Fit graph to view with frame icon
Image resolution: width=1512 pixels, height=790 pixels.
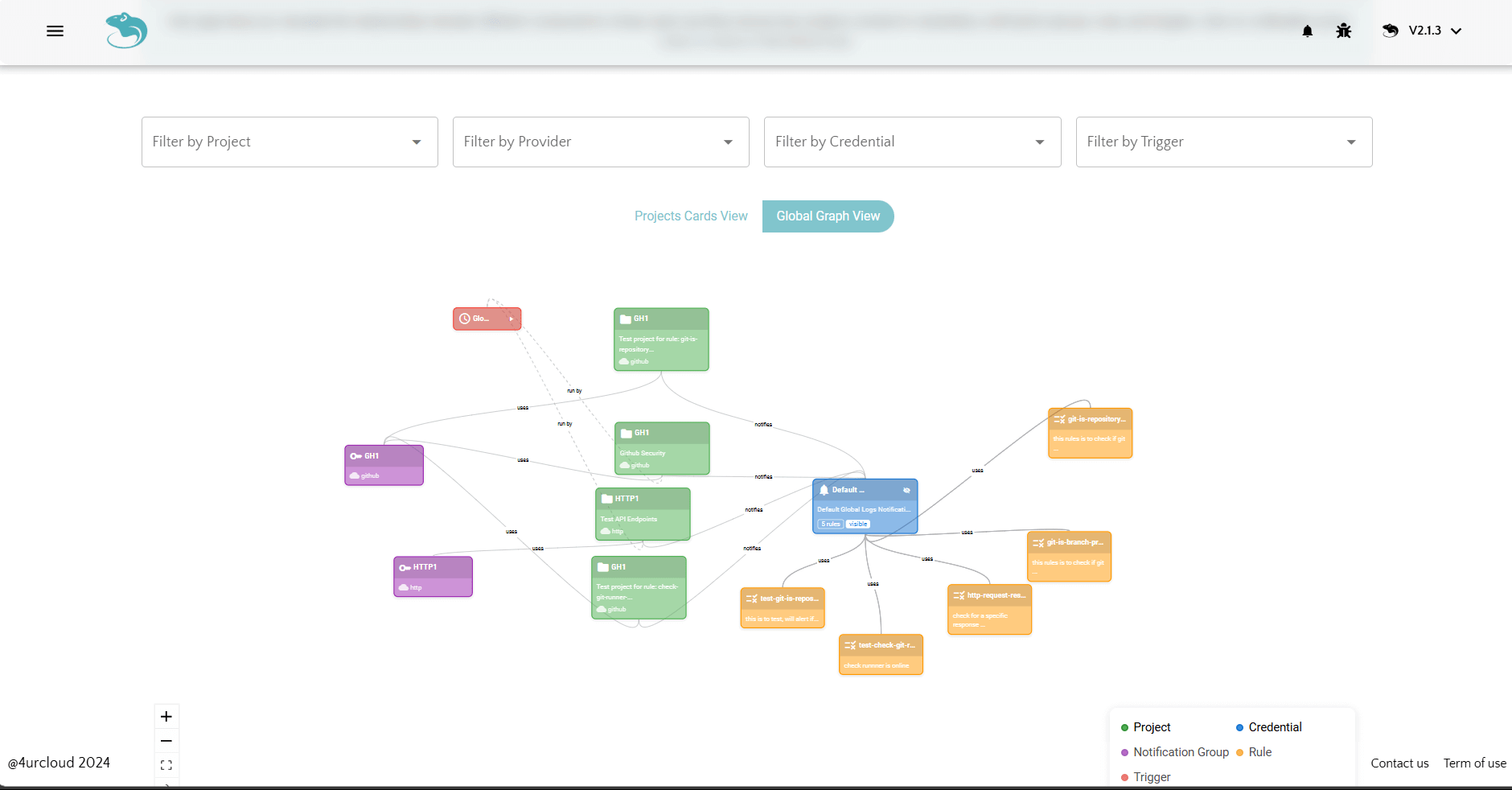click(166, 765)
